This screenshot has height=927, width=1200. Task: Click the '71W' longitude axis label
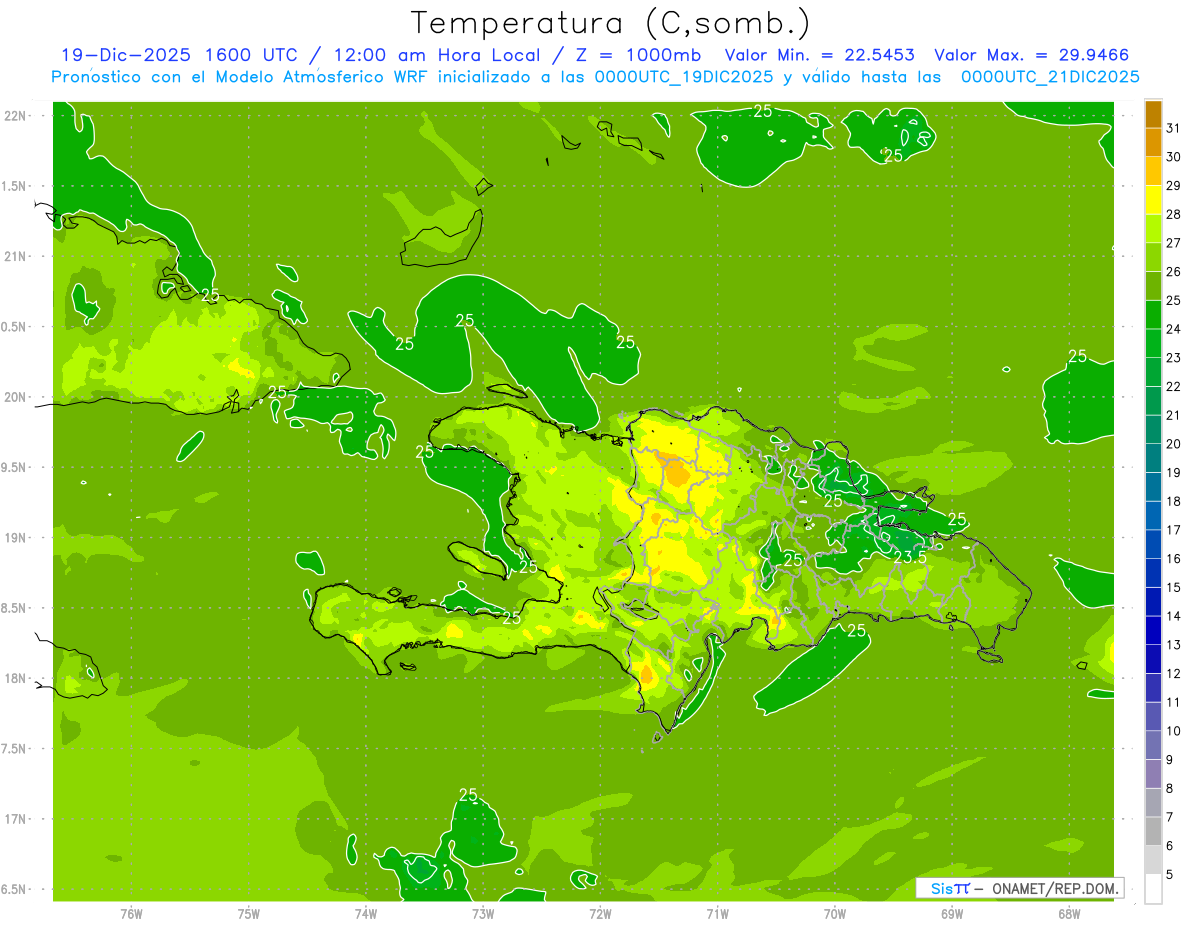717,914
